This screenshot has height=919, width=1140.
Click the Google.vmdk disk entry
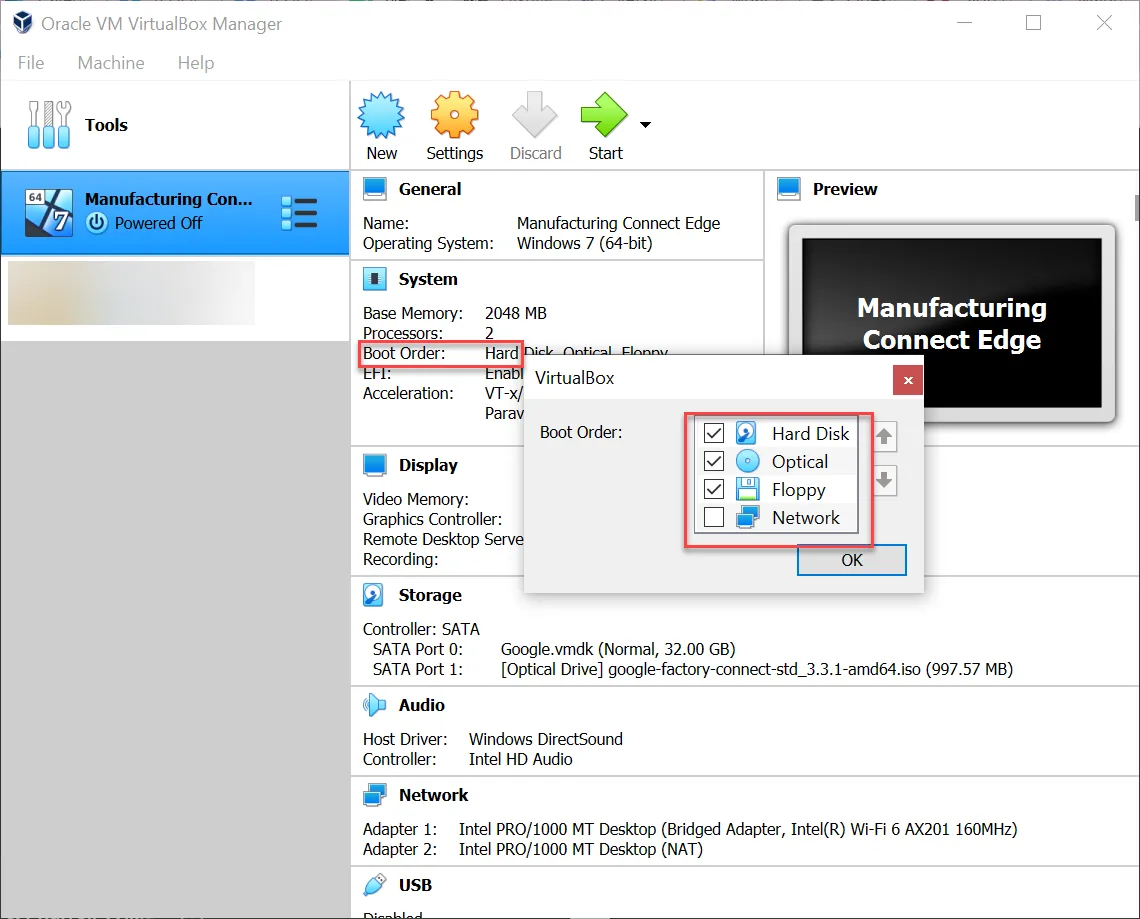(x=618, y=649)
